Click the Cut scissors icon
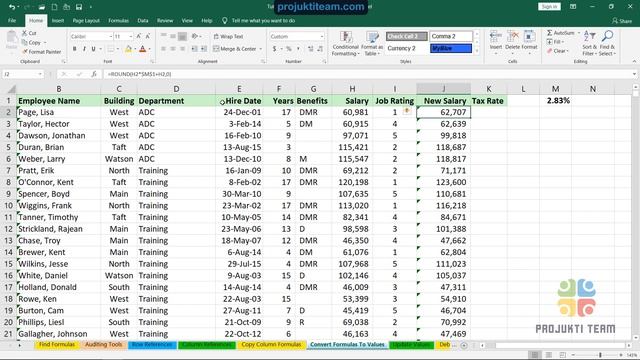This screenshot has width=640, height=360. click(x=24, y=33)
